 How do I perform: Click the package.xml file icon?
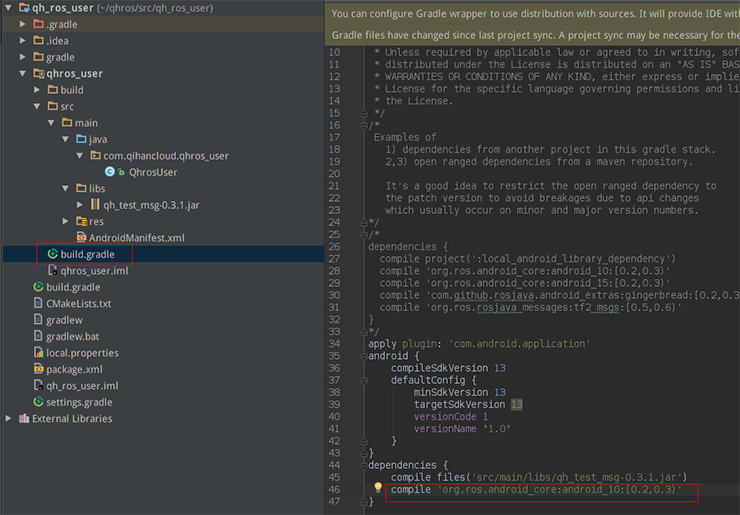[x=39, y=369]
